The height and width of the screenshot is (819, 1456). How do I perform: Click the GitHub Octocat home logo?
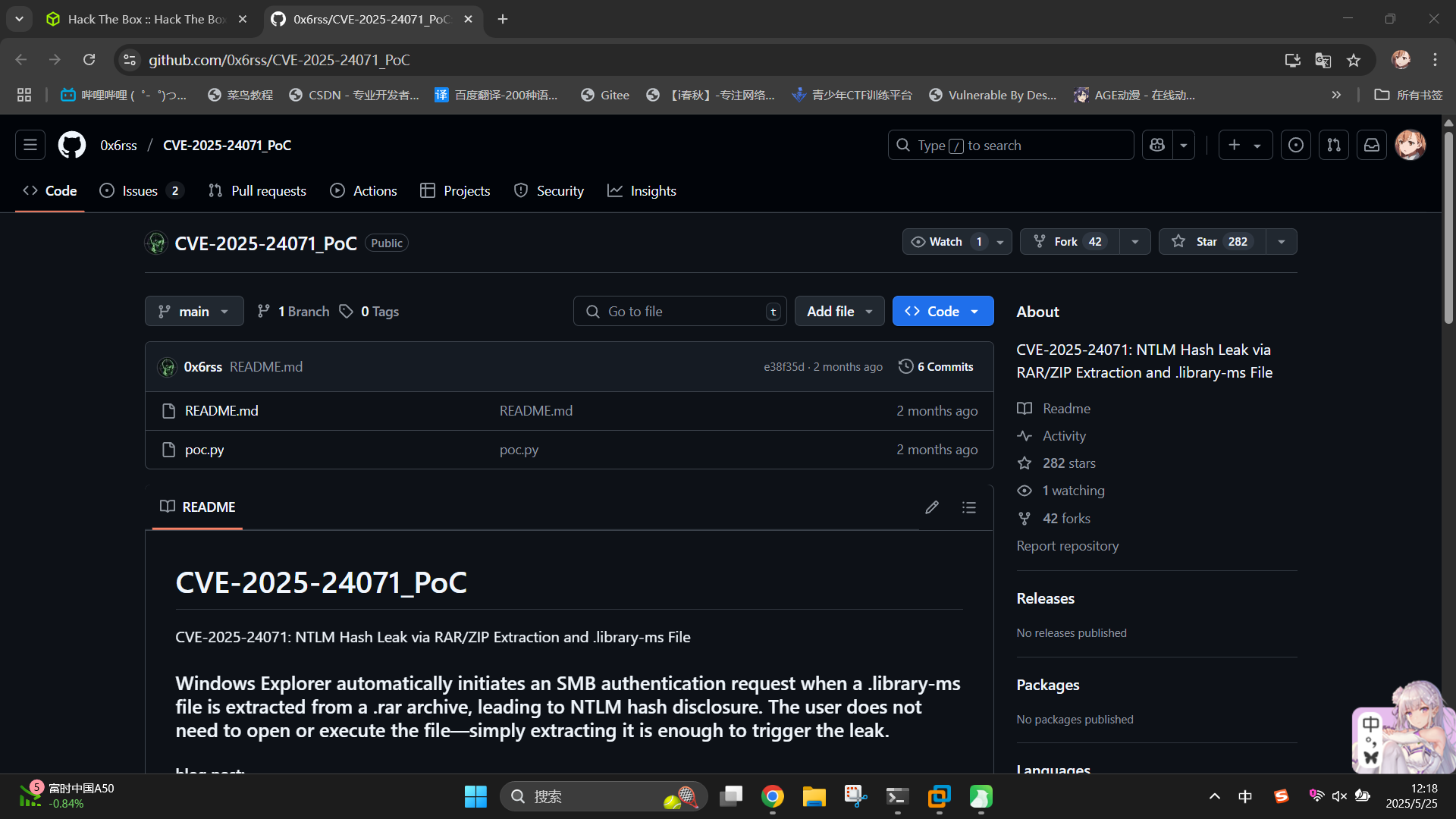(72, 145)
